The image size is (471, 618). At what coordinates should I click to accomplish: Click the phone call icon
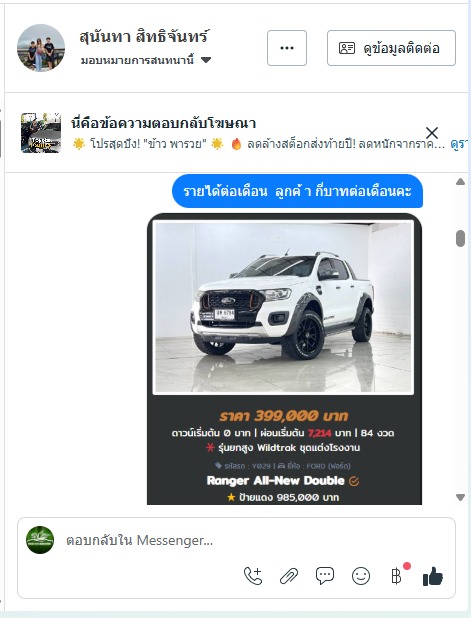coord(253,576)
